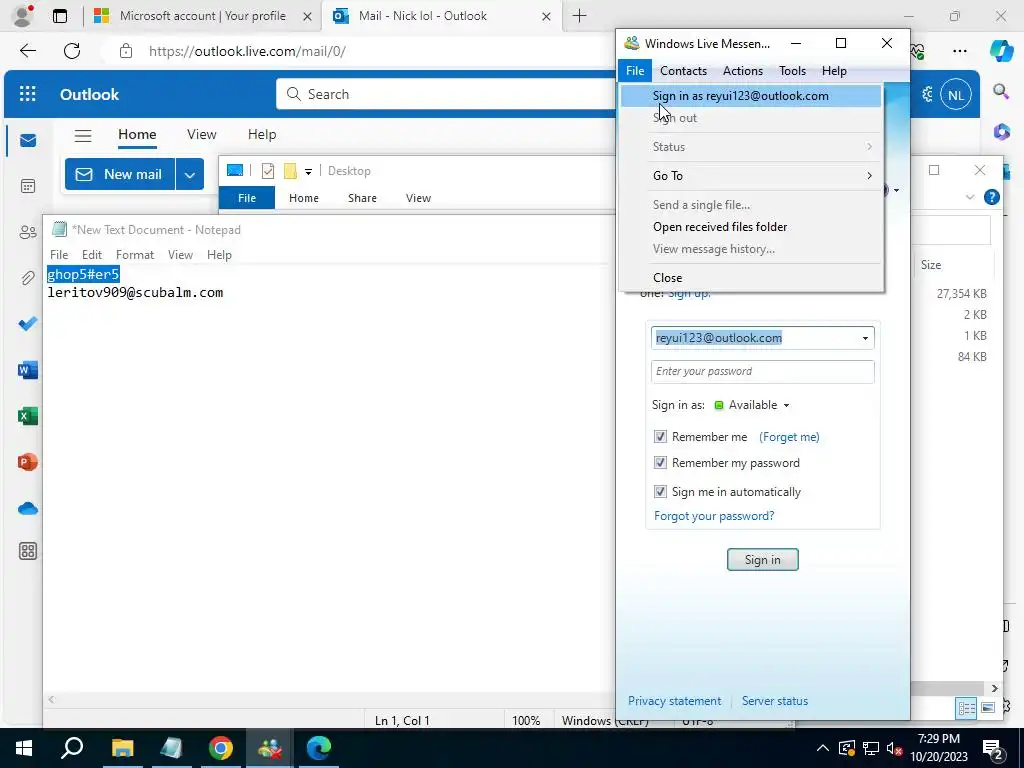Choose Close in the File menu
This screenshot has width=1024, height=768.
[751, 278]
